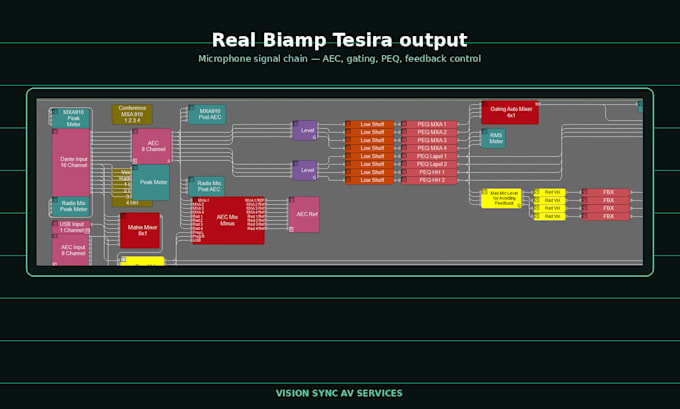Open the PEQ Lapel 2 block

click(x=429, y=164)
